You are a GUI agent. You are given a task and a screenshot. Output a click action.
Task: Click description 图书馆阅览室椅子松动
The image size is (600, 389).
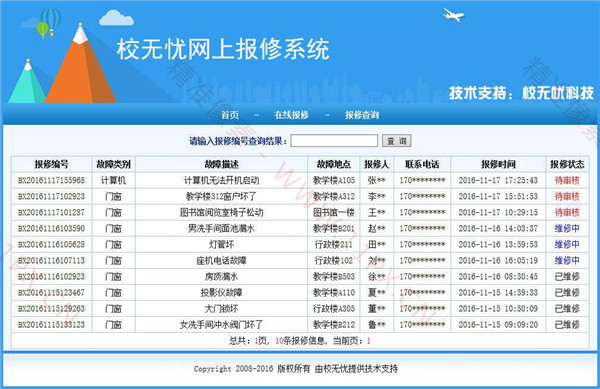pos(222,212)
